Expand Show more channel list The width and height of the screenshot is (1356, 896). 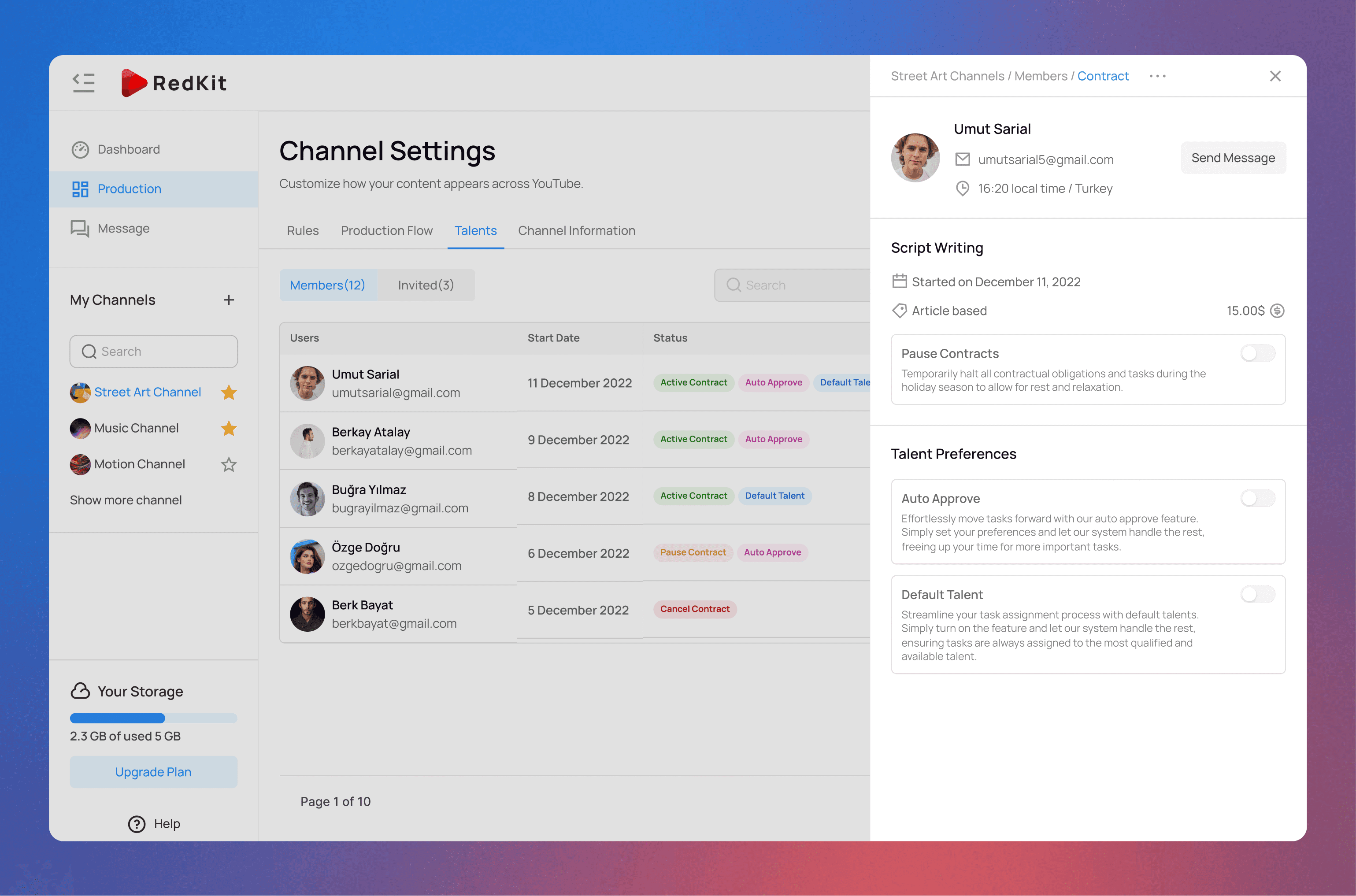pyautogui.click(x=126, y=500)
